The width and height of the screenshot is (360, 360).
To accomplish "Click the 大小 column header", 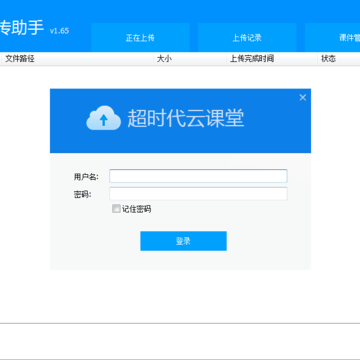I will 190,59.
